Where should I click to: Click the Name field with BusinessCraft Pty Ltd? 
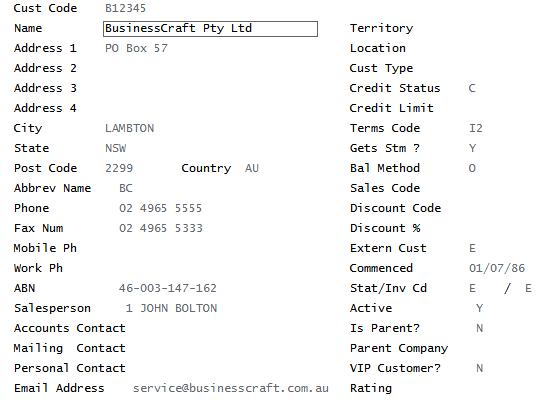click(210, 29)
